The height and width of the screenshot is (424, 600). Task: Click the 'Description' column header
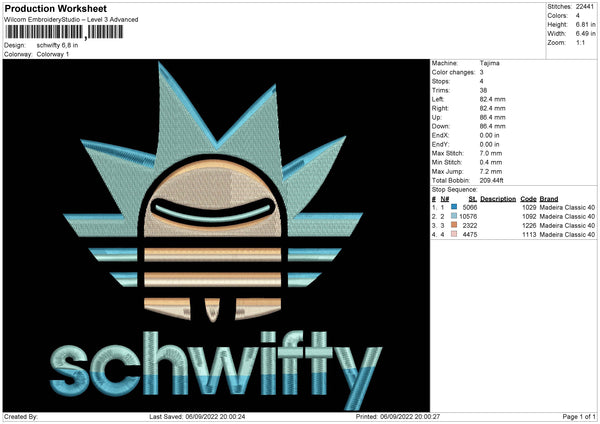498,199
